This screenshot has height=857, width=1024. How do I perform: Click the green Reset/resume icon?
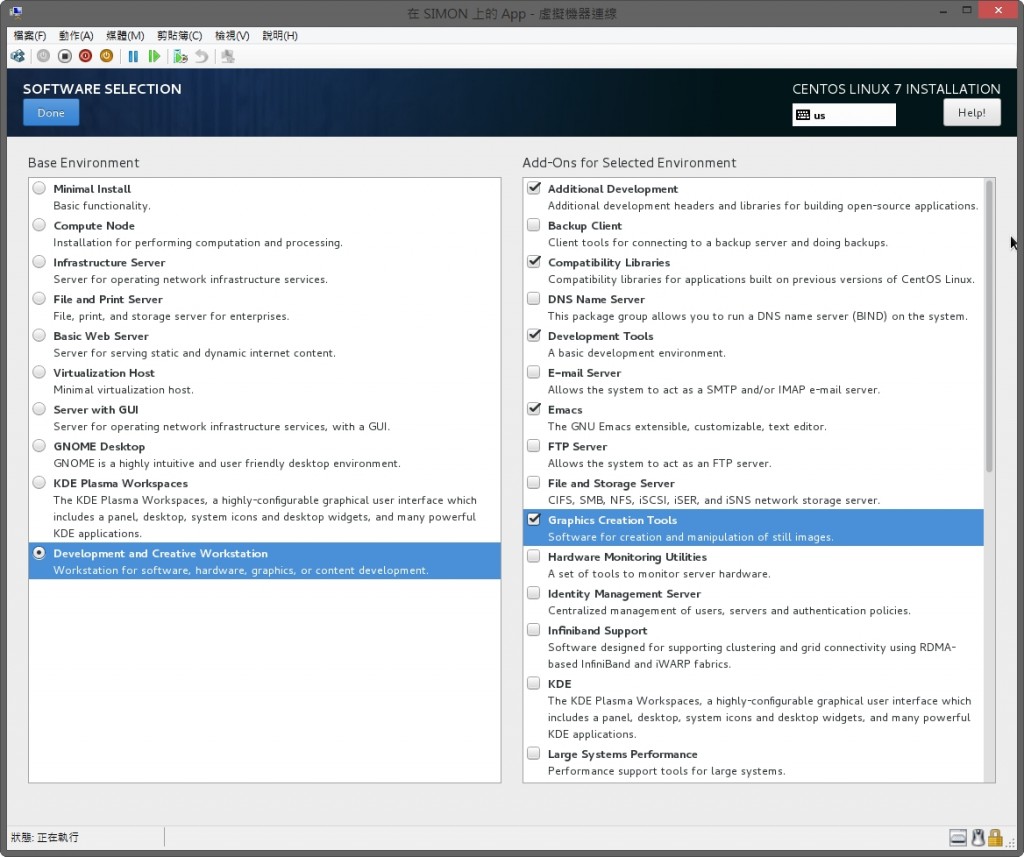154,56
